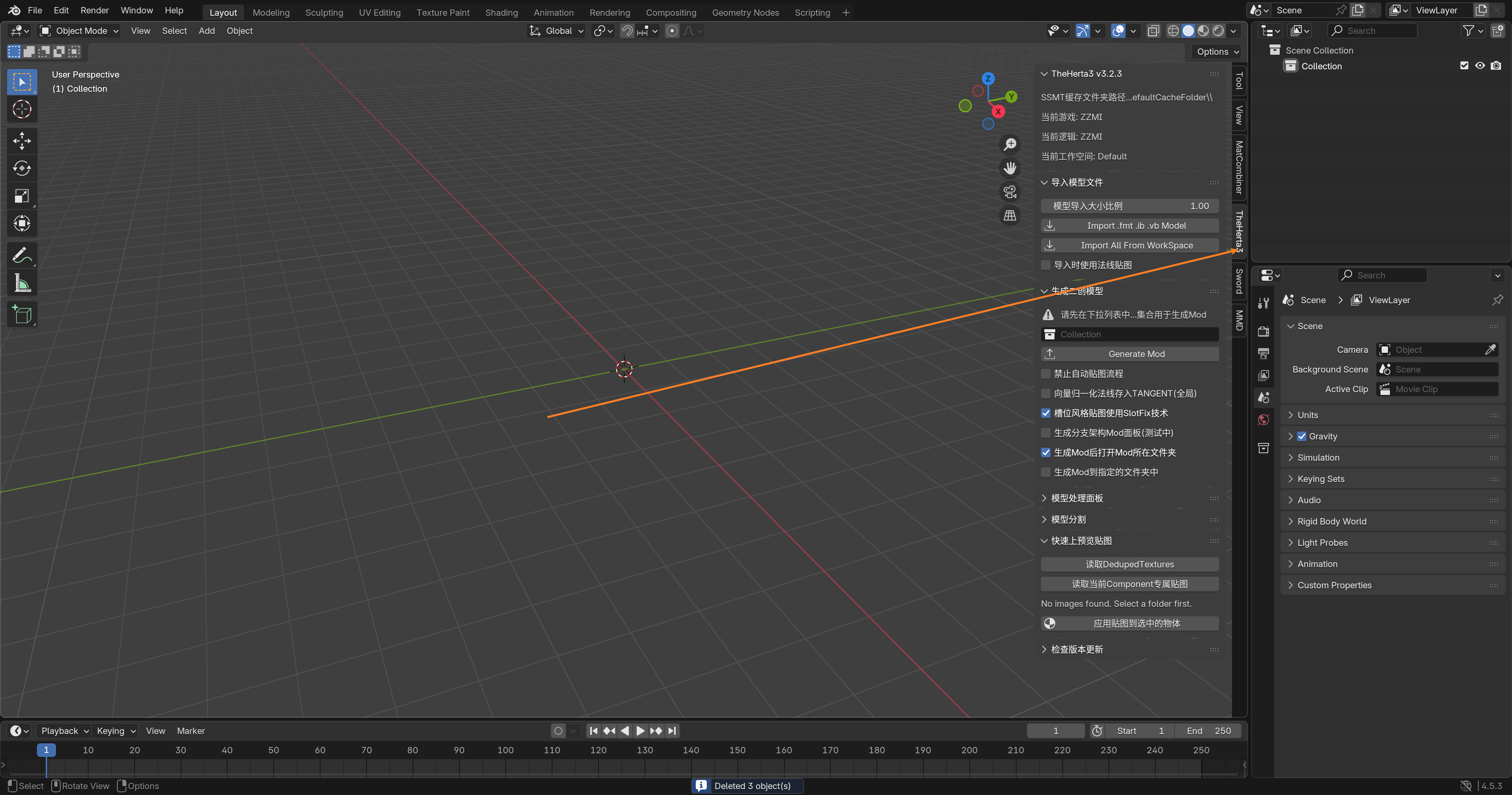
Task: Expand the 模型处理面板 section
Action: 1077,498
